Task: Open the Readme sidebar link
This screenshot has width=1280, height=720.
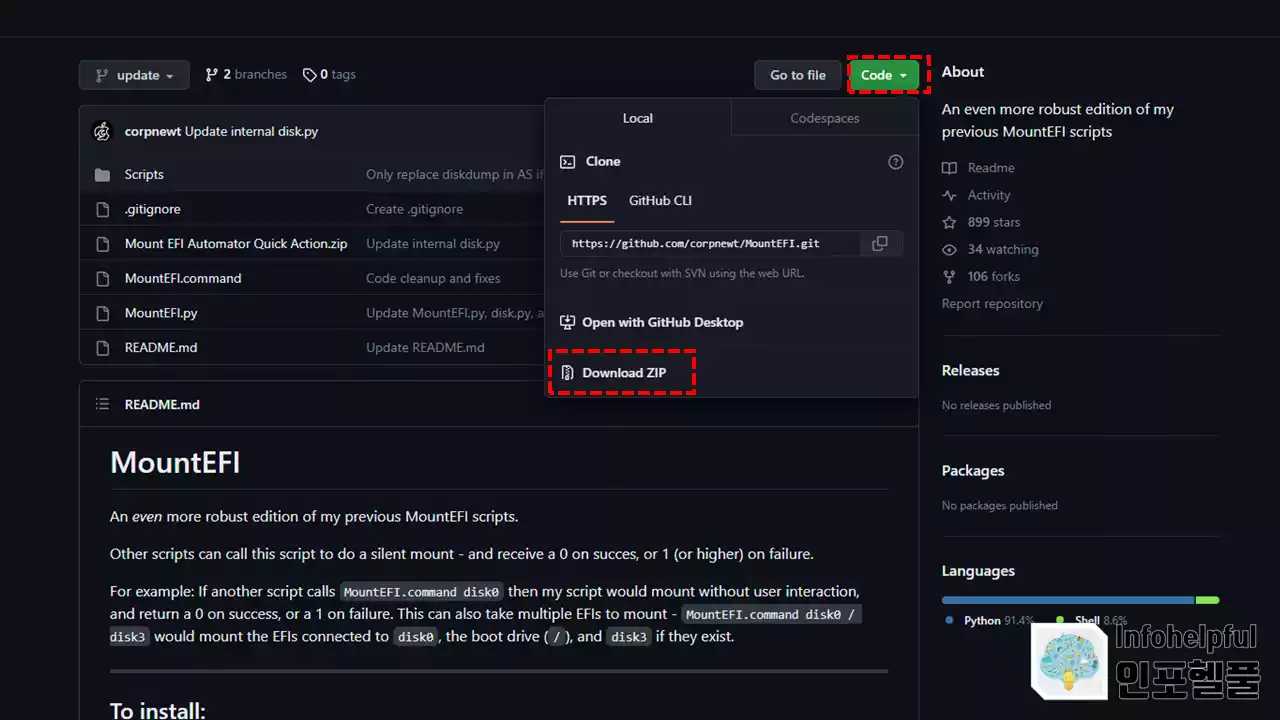Action: point(991,168)
